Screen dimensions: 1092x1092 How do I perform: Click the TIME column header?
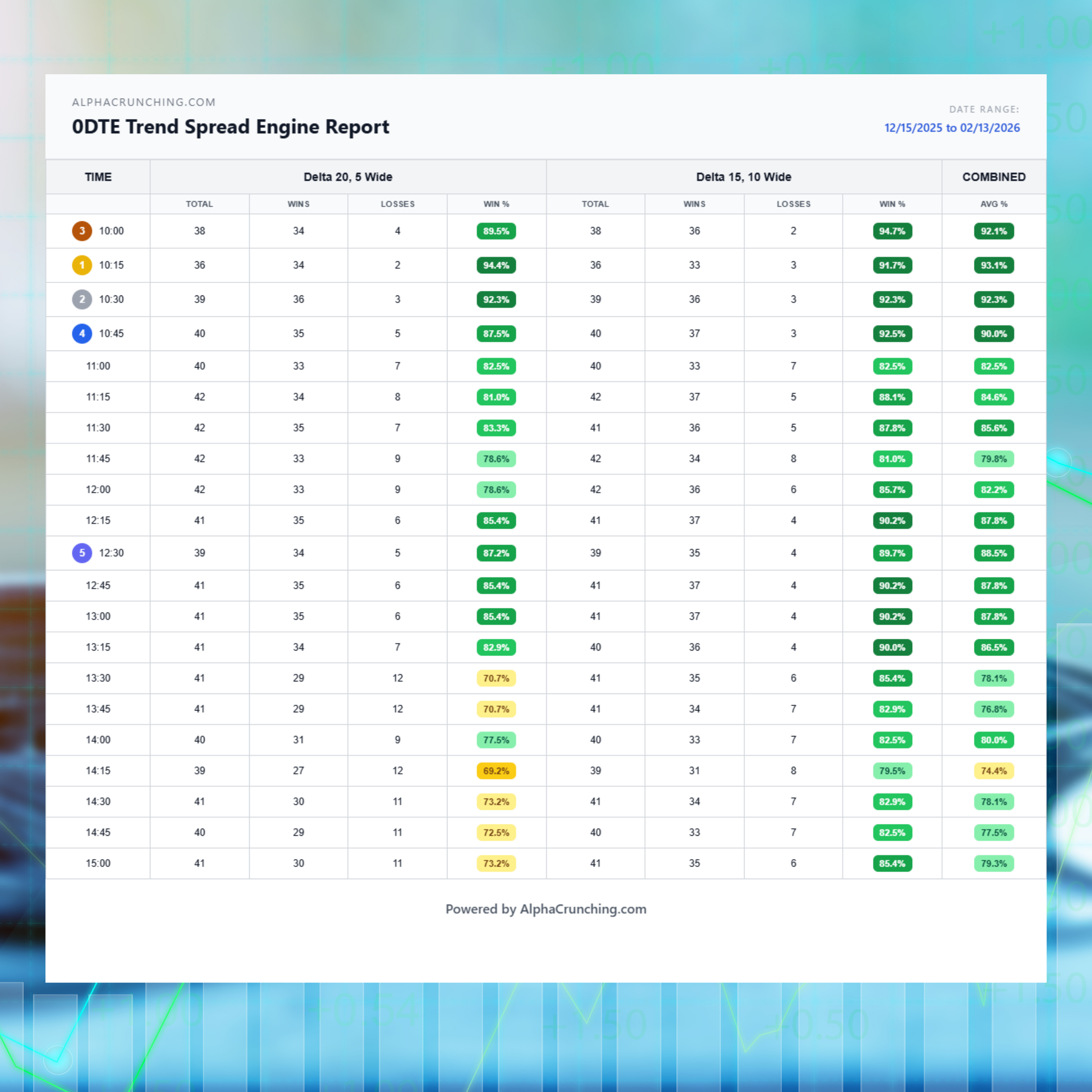point(98,177)
